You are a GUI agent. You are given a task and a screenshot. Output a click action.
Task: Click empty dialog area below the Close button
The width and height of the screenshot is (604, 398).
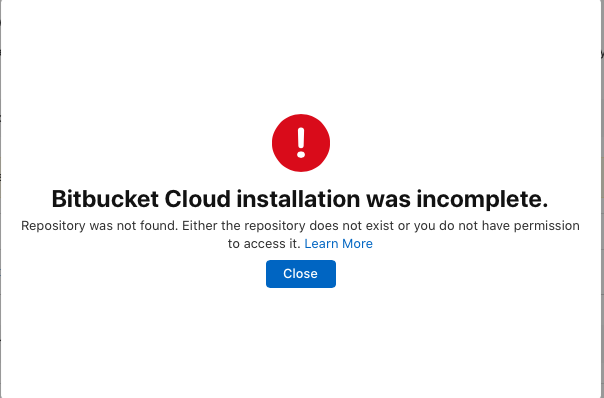(x=301, y=339)
